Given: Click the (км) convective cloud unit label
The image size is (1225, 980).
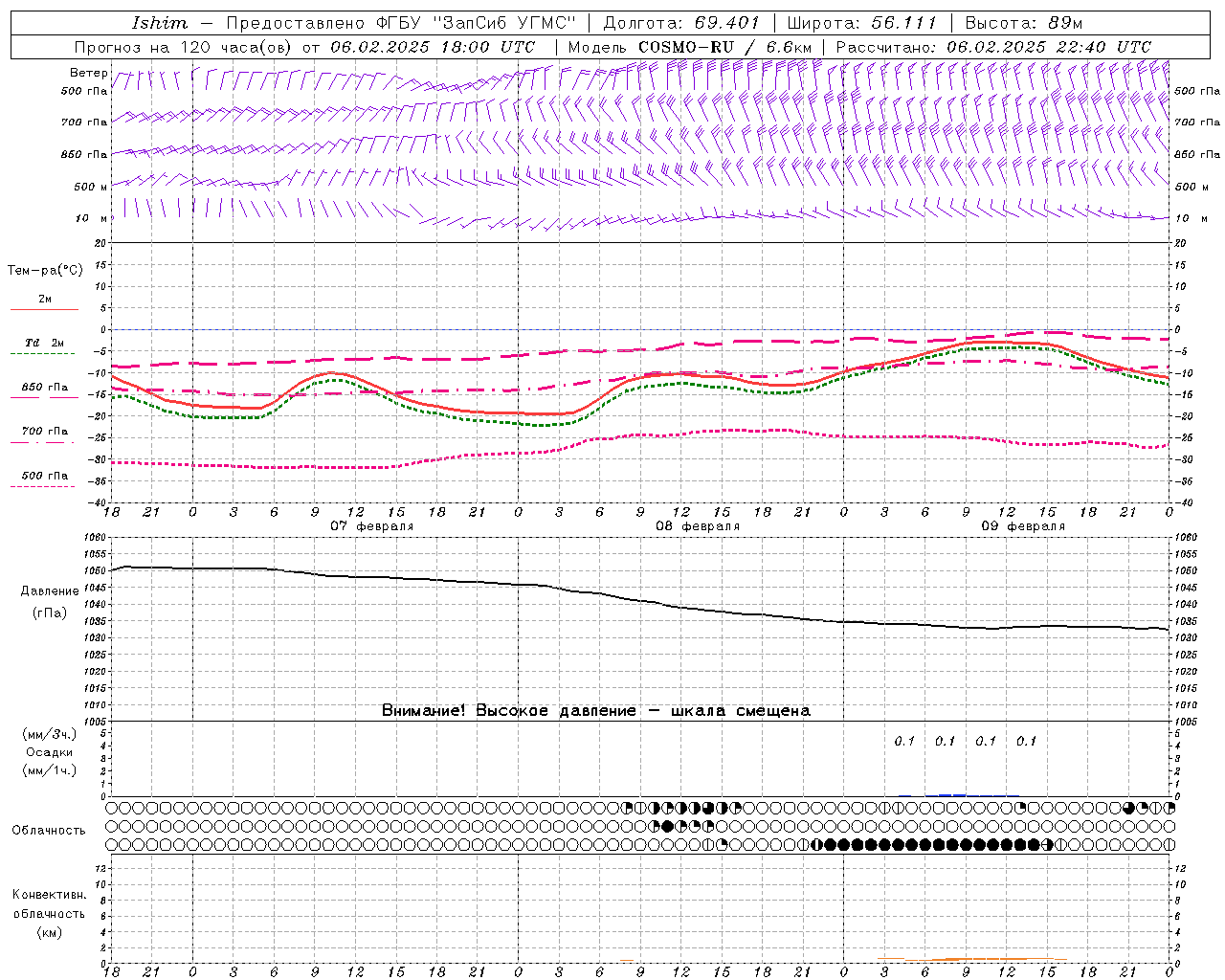Looking at the screenshot, I should pos(49,932).
